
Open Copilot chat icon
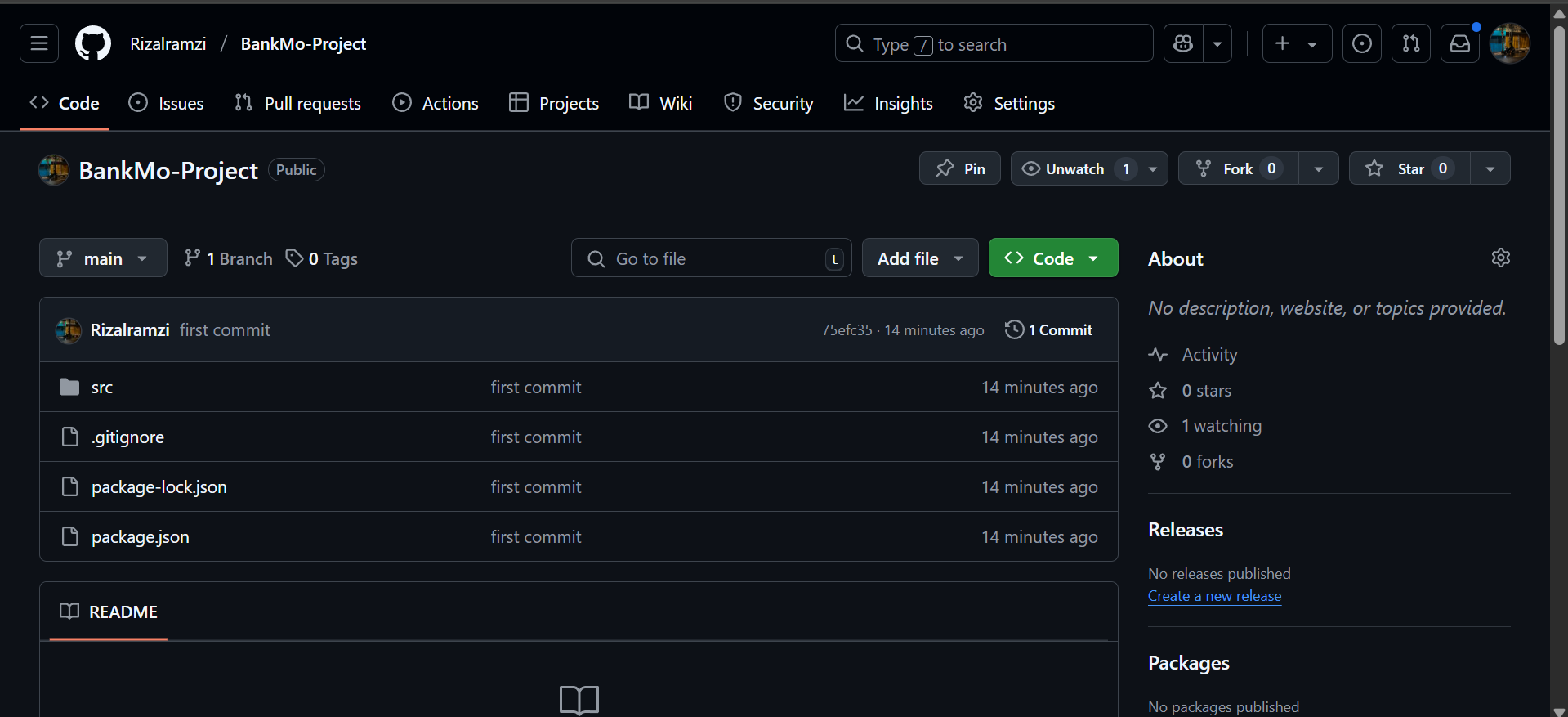pos(1183,43)
